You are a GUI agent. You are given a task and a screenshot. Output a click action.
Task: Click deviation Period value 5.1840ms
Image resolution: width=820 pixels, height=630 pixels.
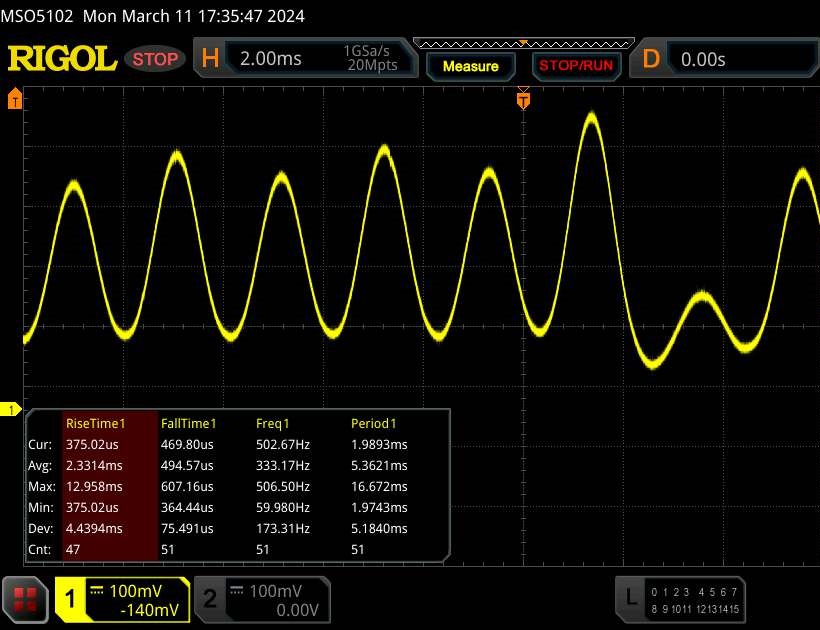click(x=379, y=528)
